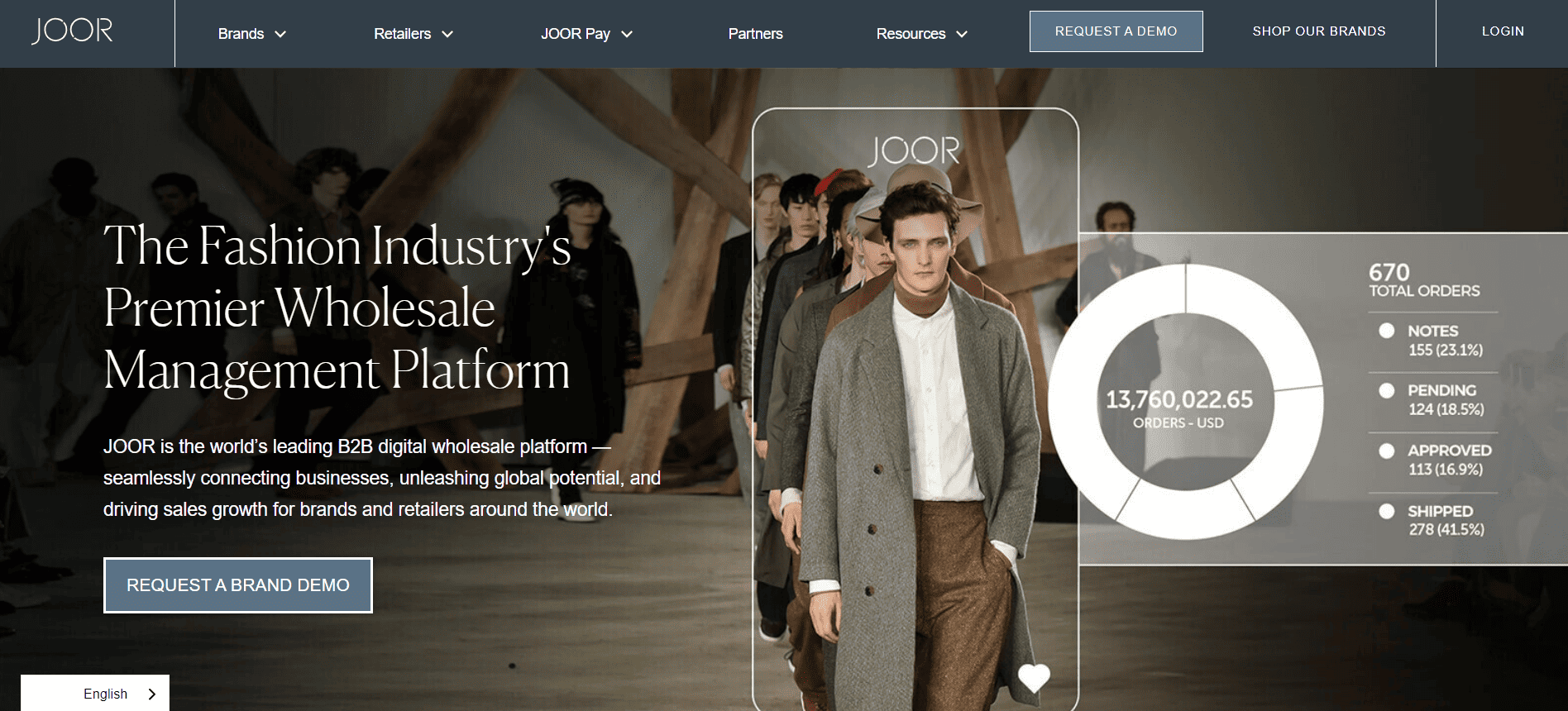Viewport: 1568px width, 711px height.
Task: Click the JOOR logo in the header
Action: (x=72, y=31)
